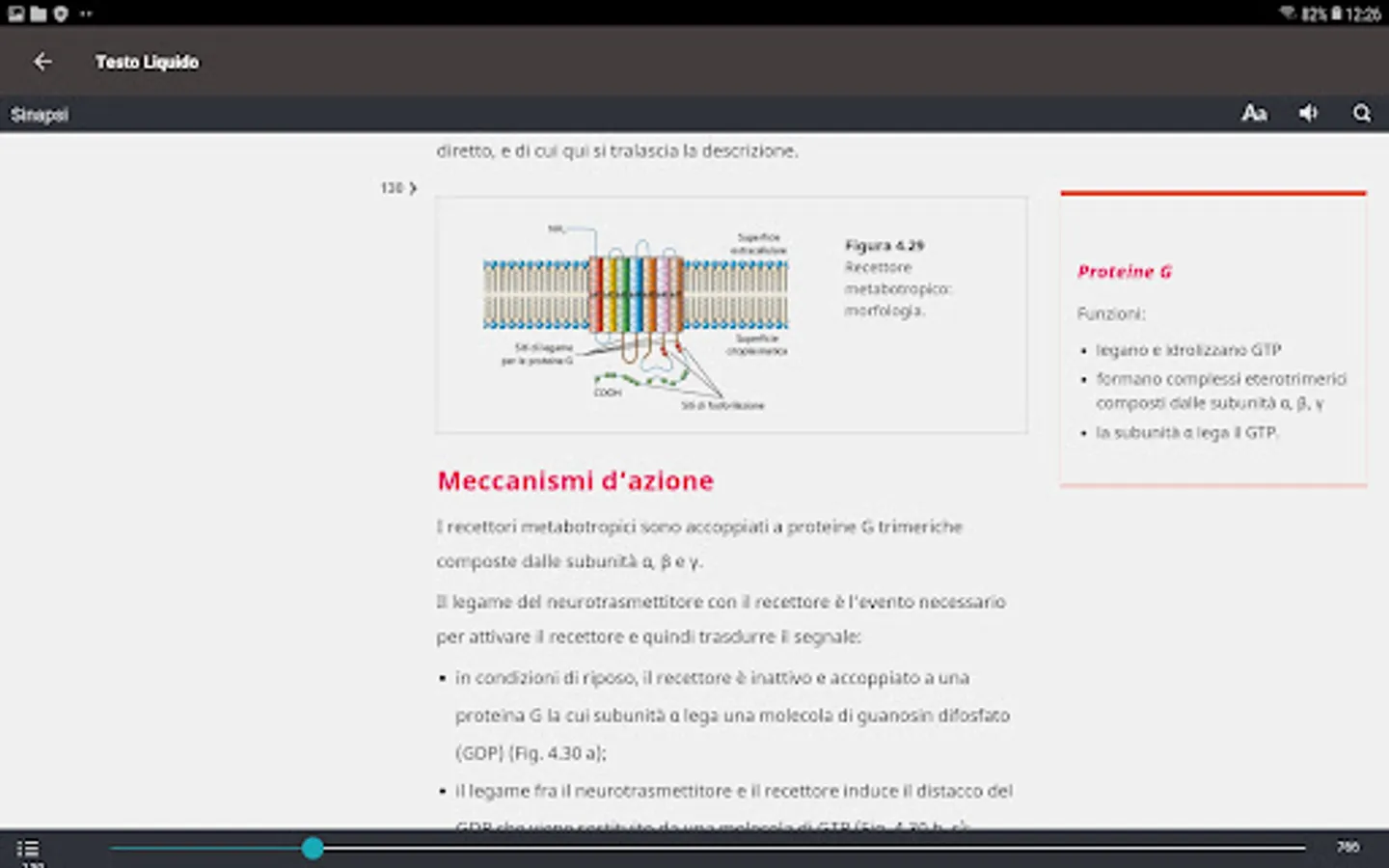1389x868 pixels.
Task: Click the '(GDP) (Fig. 4.30 a);' text
Action: point(531,753)
